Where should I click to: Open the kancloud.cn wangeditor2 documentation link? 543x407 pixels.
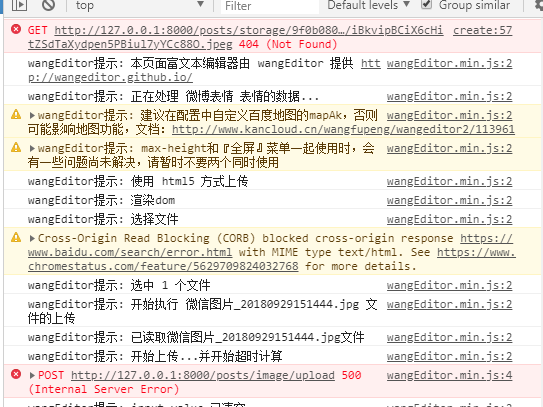coord(343,129)
